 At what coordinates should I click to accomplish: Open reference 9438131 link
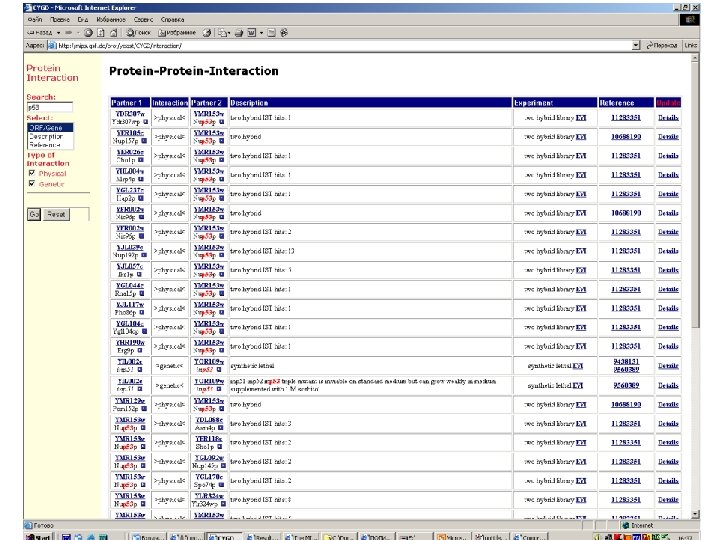626,361
